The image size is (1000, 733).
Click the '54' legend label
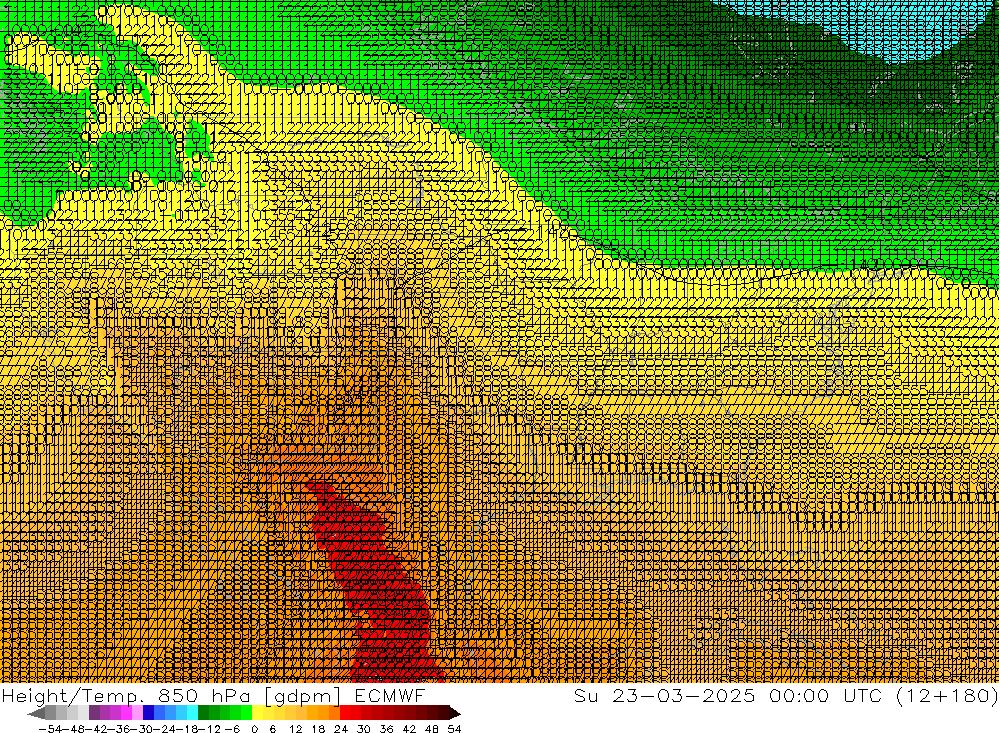coord(454,728)
